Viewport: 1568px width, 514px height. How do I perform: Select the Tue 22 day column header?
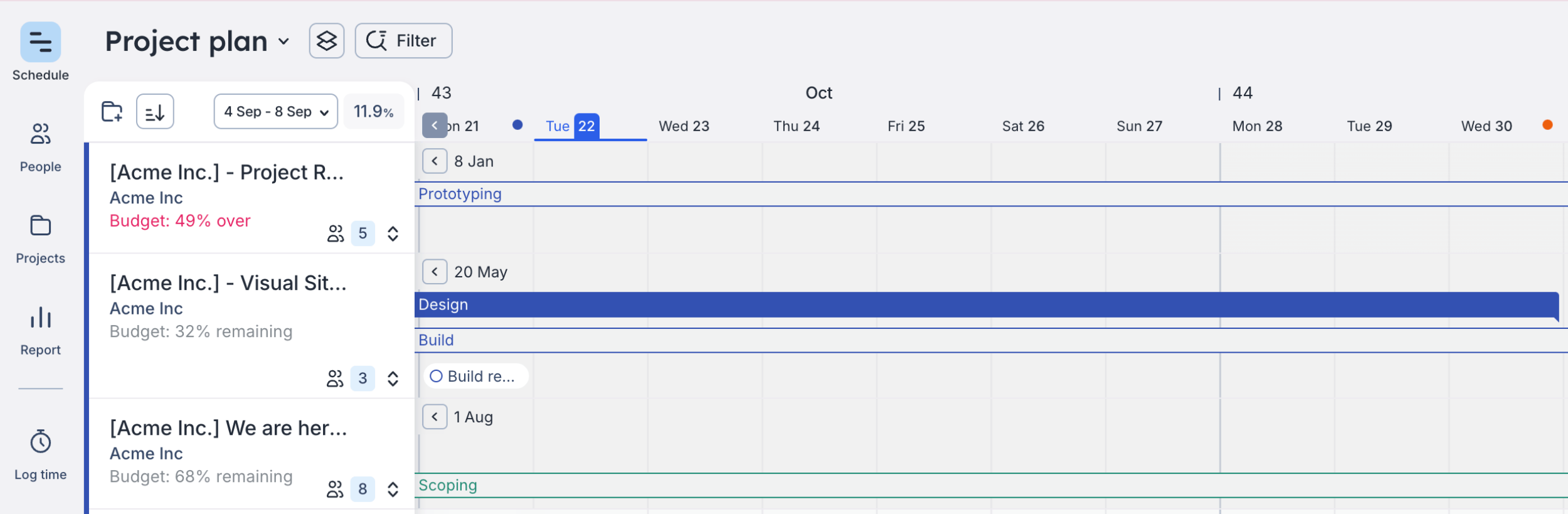572,126
